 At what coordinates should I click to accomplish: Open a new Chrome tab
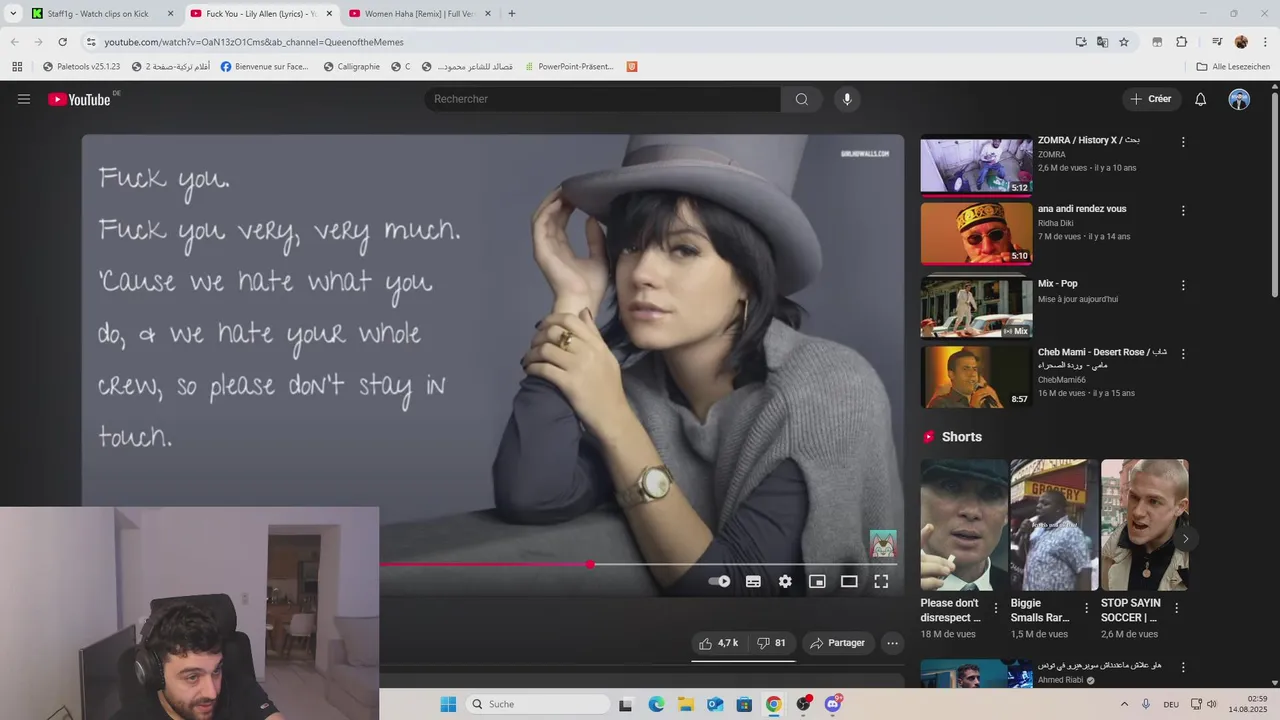click(x=512, y=14)
